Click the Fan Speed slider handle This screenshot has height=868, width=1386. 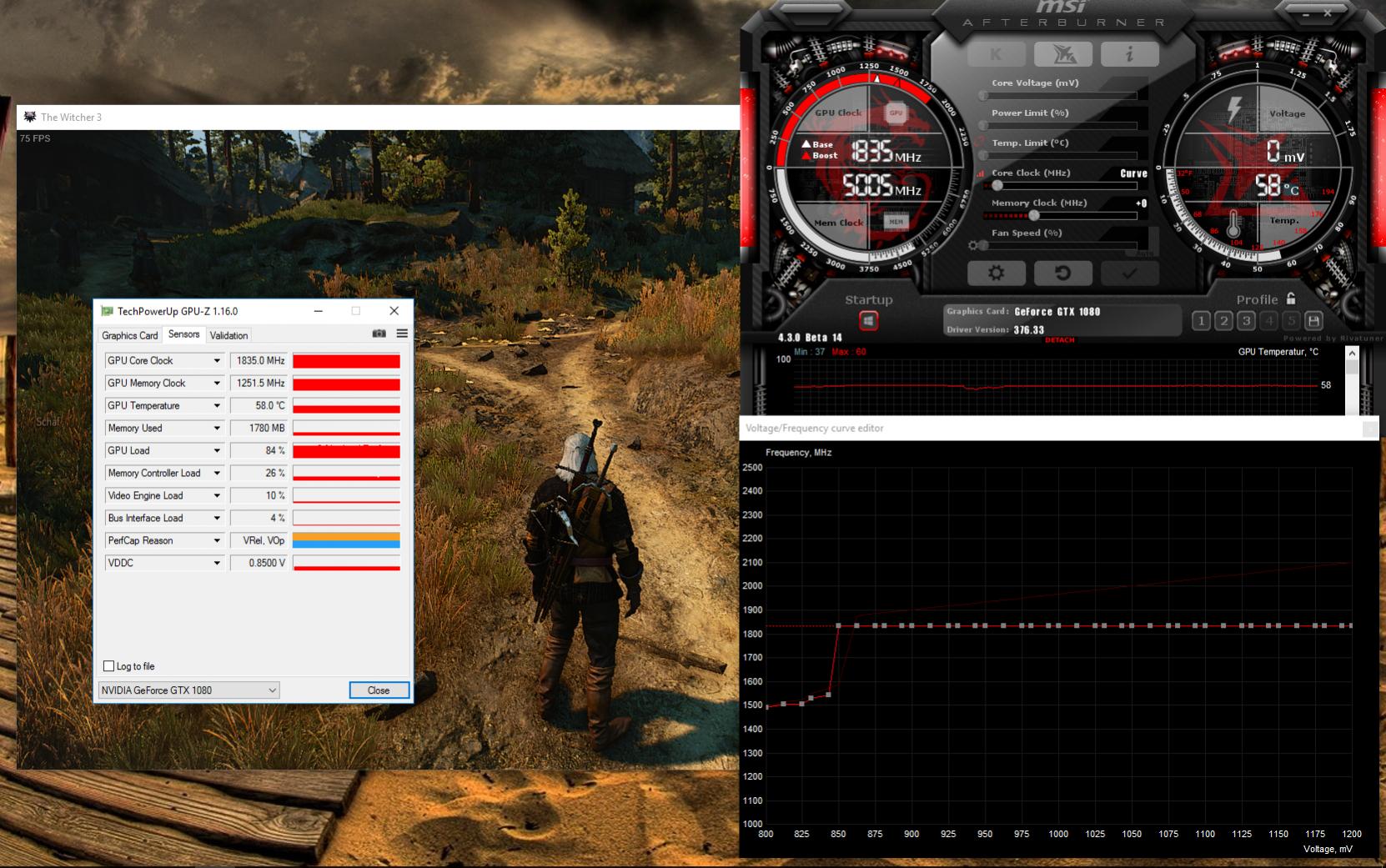coord(984,246)
